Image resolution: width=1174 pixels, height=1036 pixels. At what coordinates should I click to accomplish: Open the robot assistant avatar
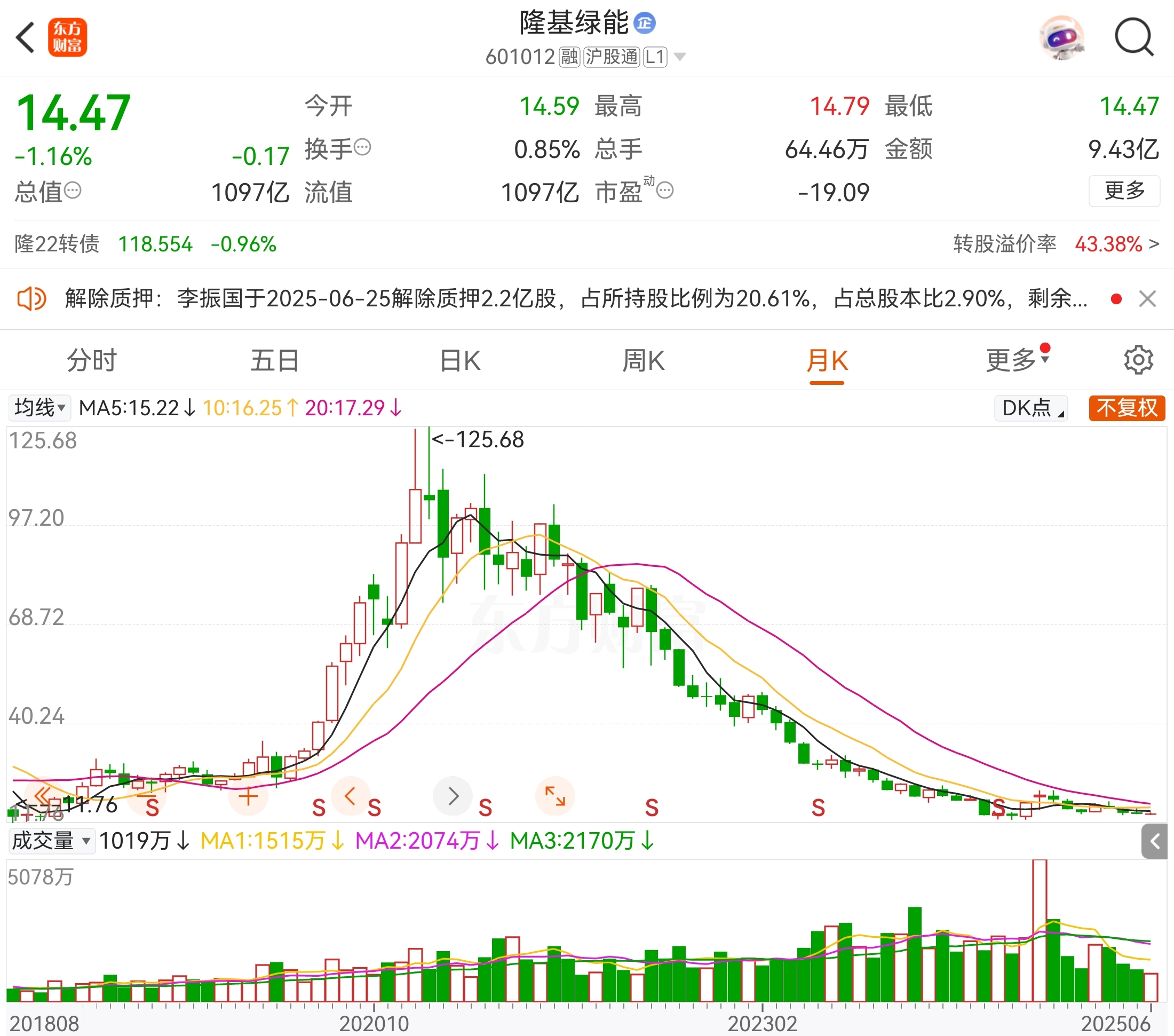point(1062,38)
